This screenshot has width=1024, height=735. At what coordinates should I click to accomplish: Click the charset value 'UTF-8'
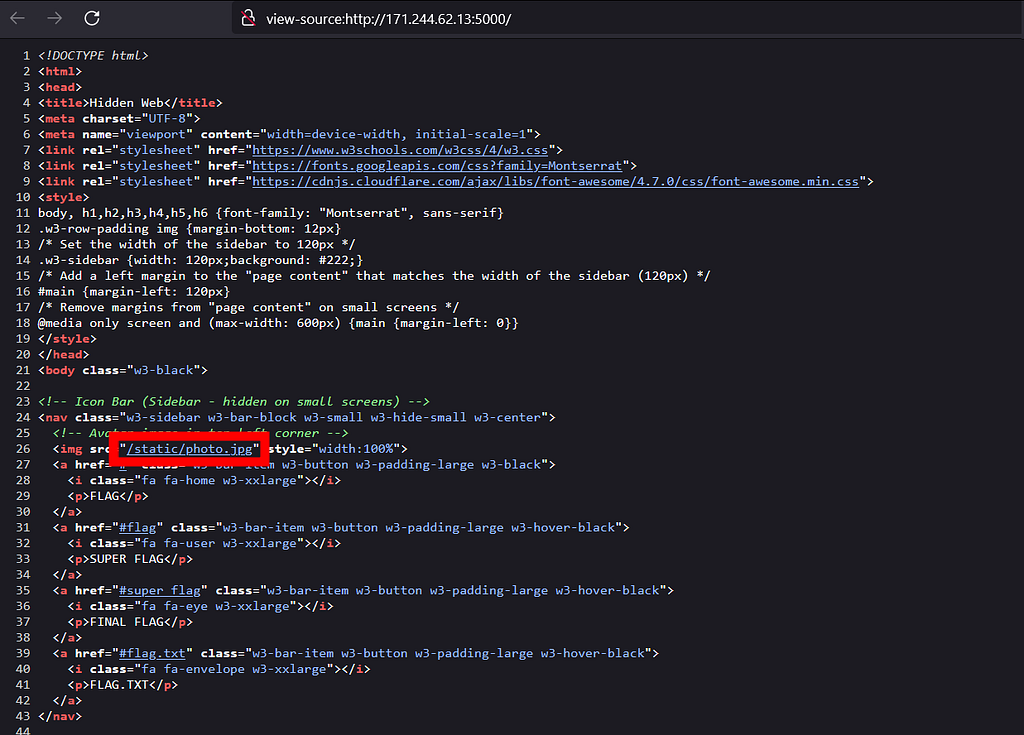[x=167, y=119]
